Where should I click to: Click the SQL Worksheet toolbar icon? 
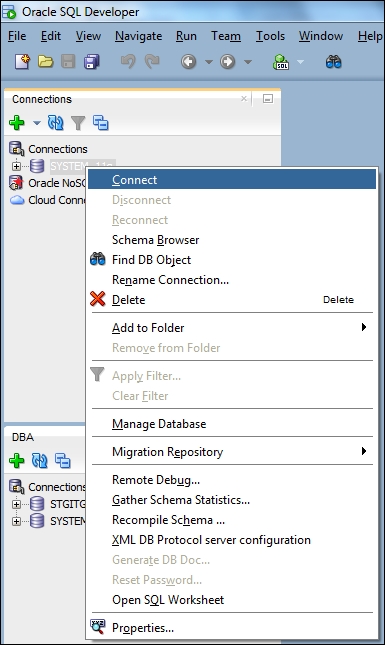tap(281, 62)
